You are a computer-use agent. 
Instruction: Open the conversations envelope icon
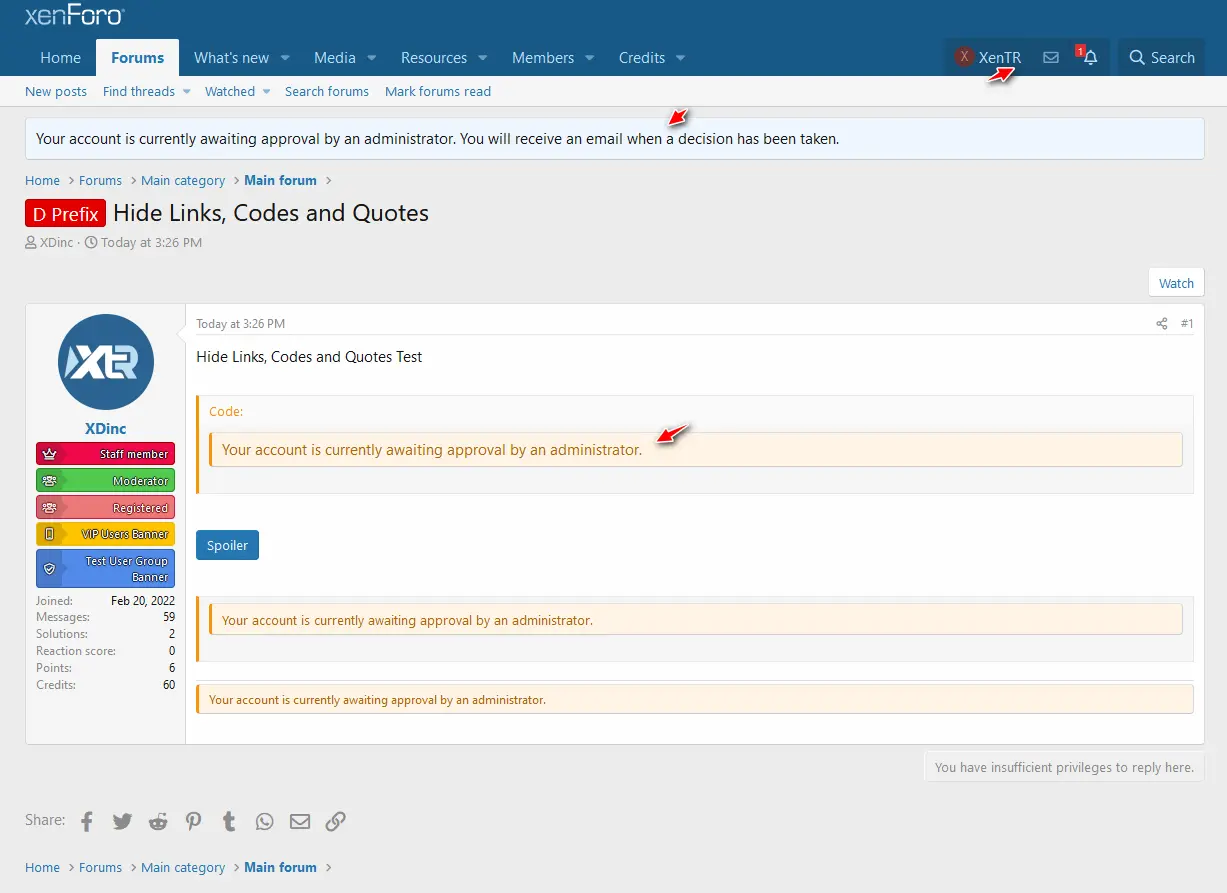1050,58
